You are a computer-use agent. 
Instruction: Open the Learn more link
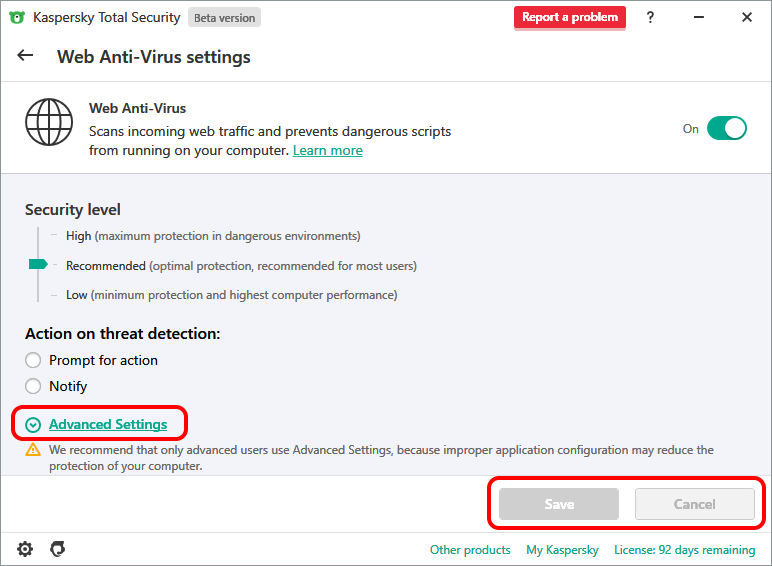(x=328, y=150)
